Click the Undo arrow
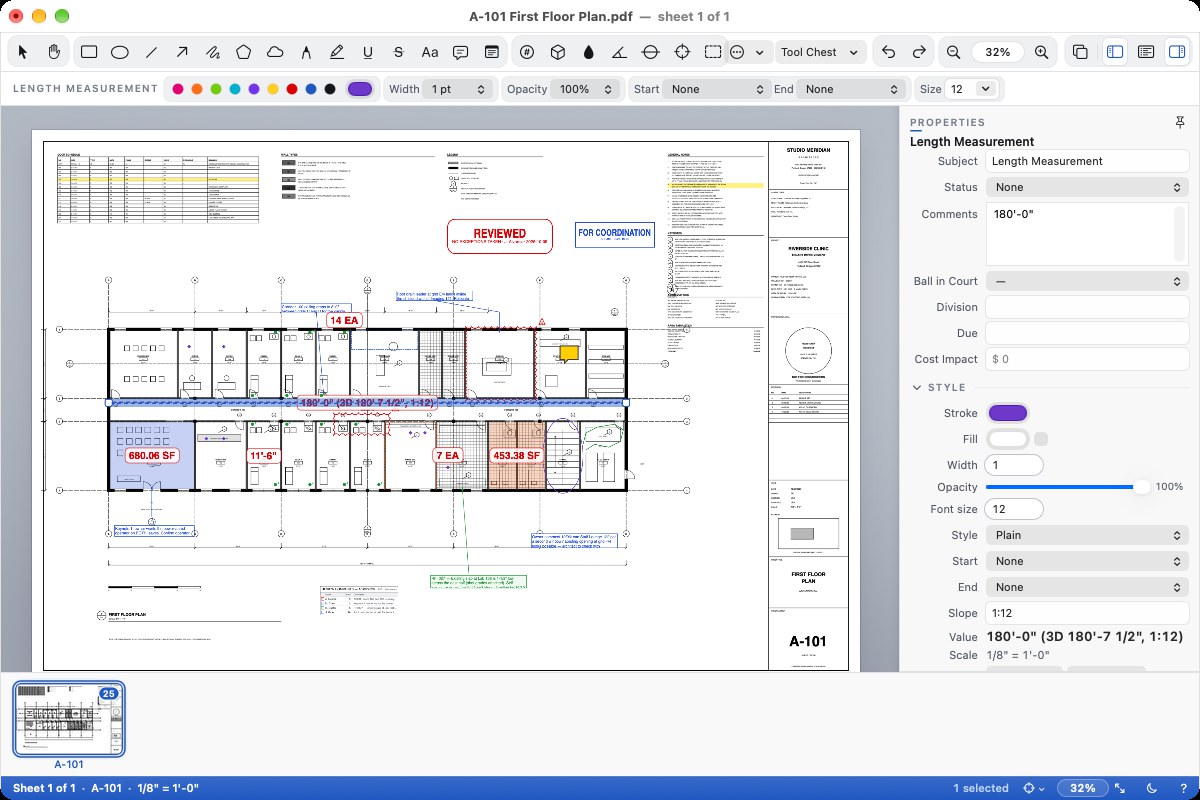 pyautogui.click(x=888, y=52)
